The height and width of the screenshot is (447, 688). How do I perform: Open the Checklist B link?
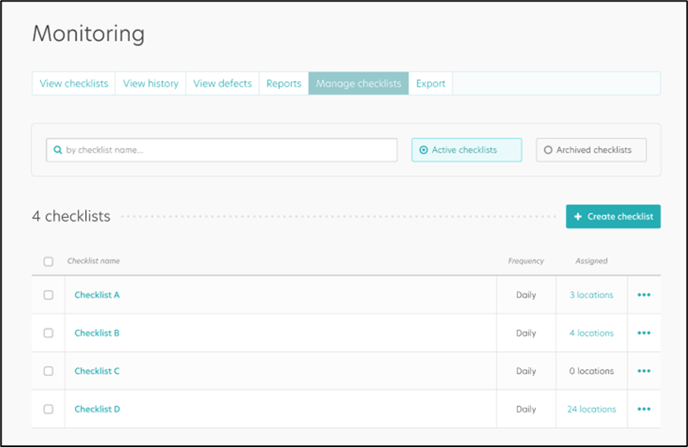97,333
